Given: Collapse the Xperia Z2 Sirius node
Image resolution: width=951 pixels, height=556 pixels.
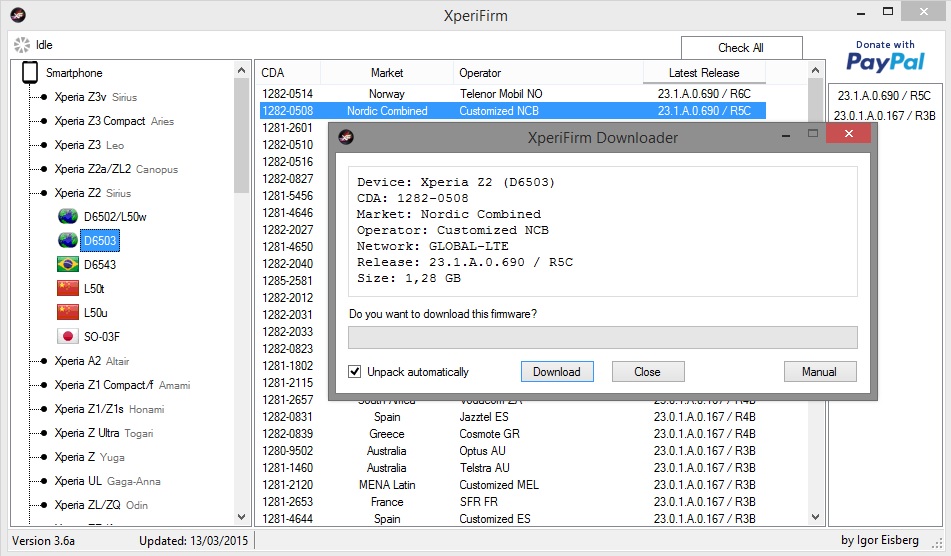Looking at the screenshot, I should [43, 193].
